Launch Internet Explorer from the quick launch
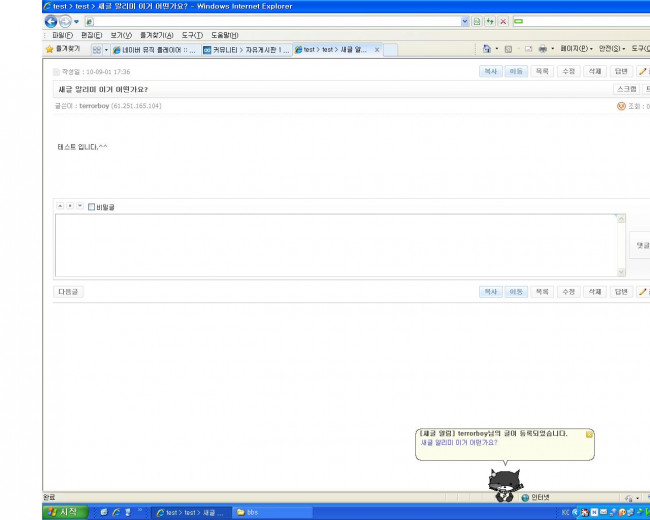 tap(116, 512)
